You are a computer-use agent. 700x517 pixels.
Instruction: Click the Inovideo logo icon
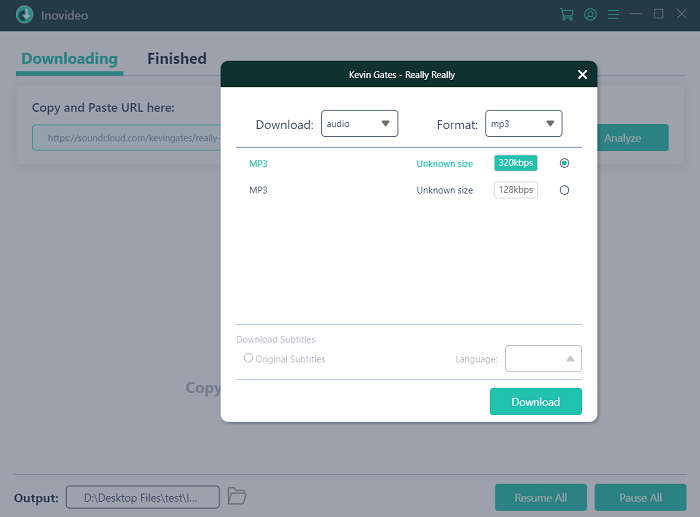[x=25, y=15]
